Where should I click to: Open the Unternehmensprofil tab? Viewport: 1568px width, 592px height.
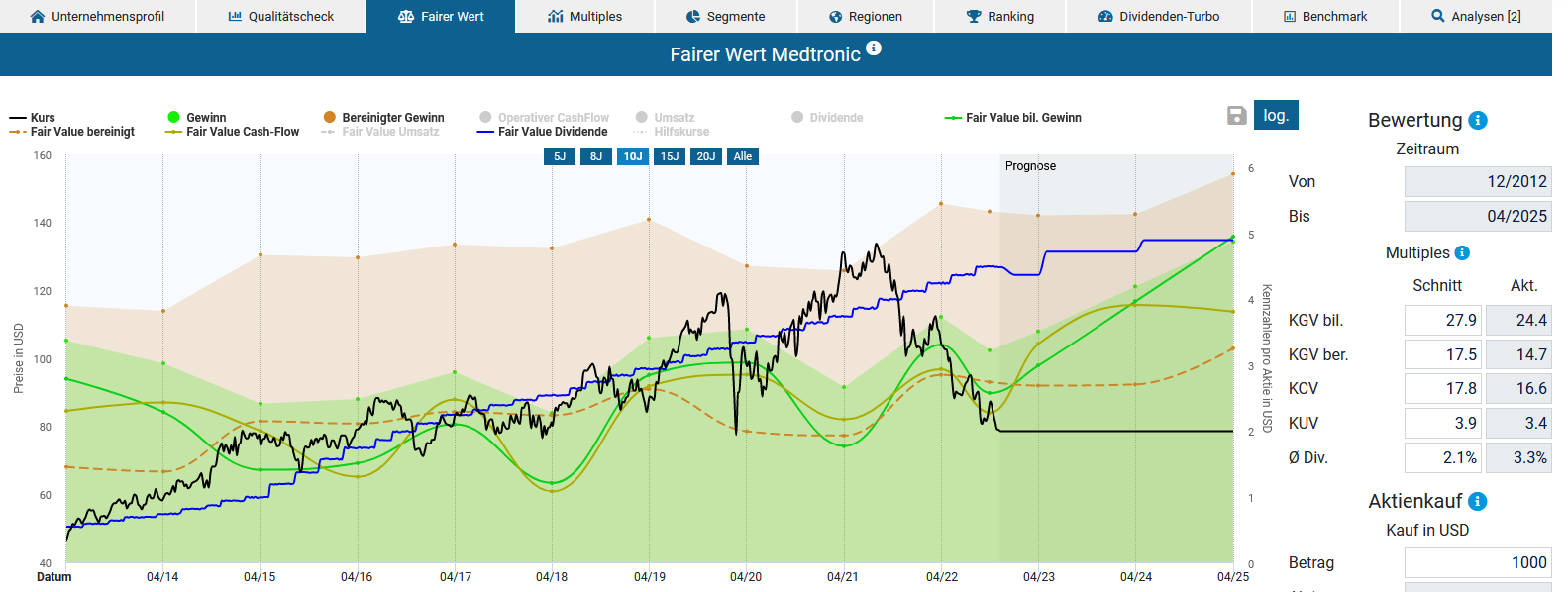pos(97,16)
